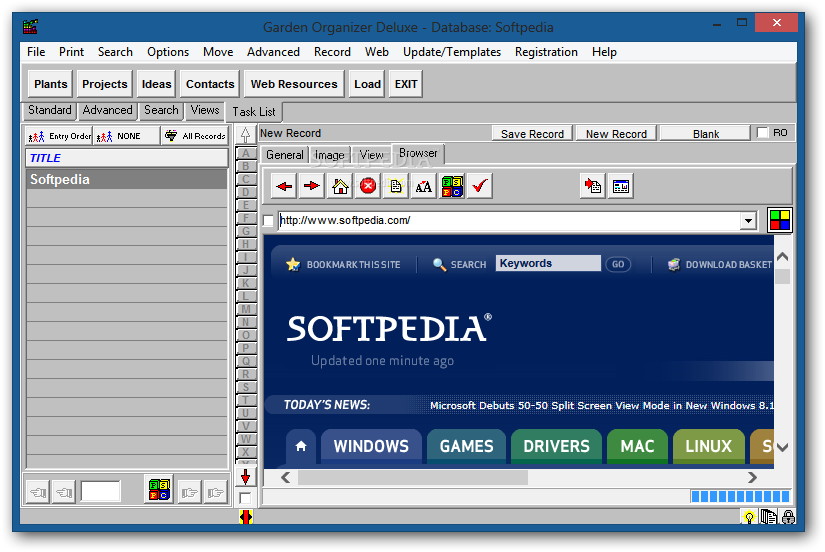Open the Advanced menu in menu bar
Screen dimensions: 825x552
[273, 52]
